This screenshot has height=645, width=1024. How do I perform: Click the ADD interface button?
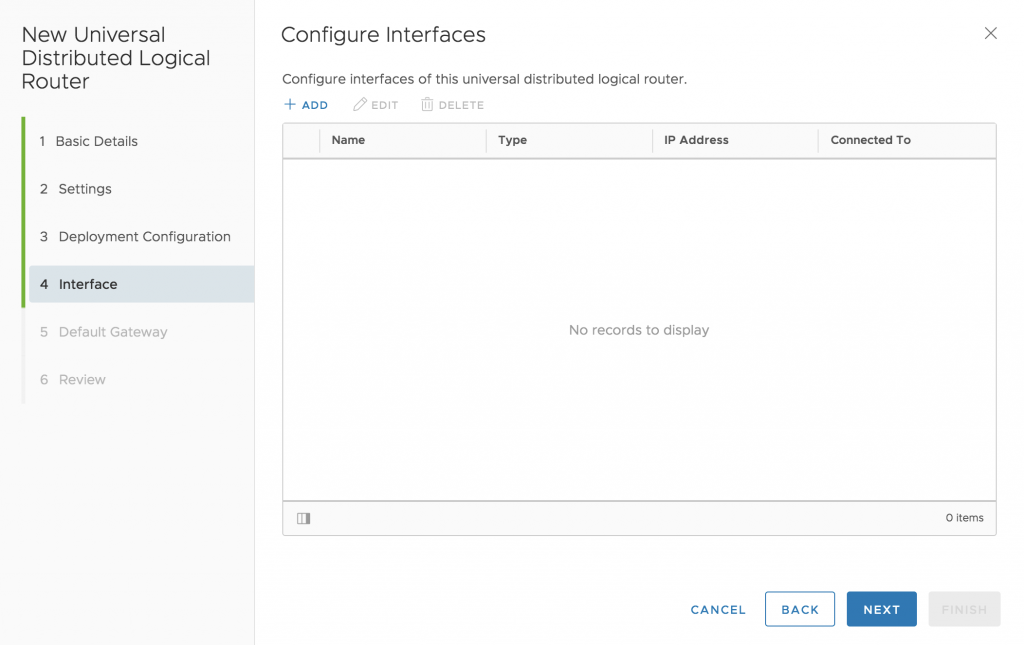tap(306, 104)
